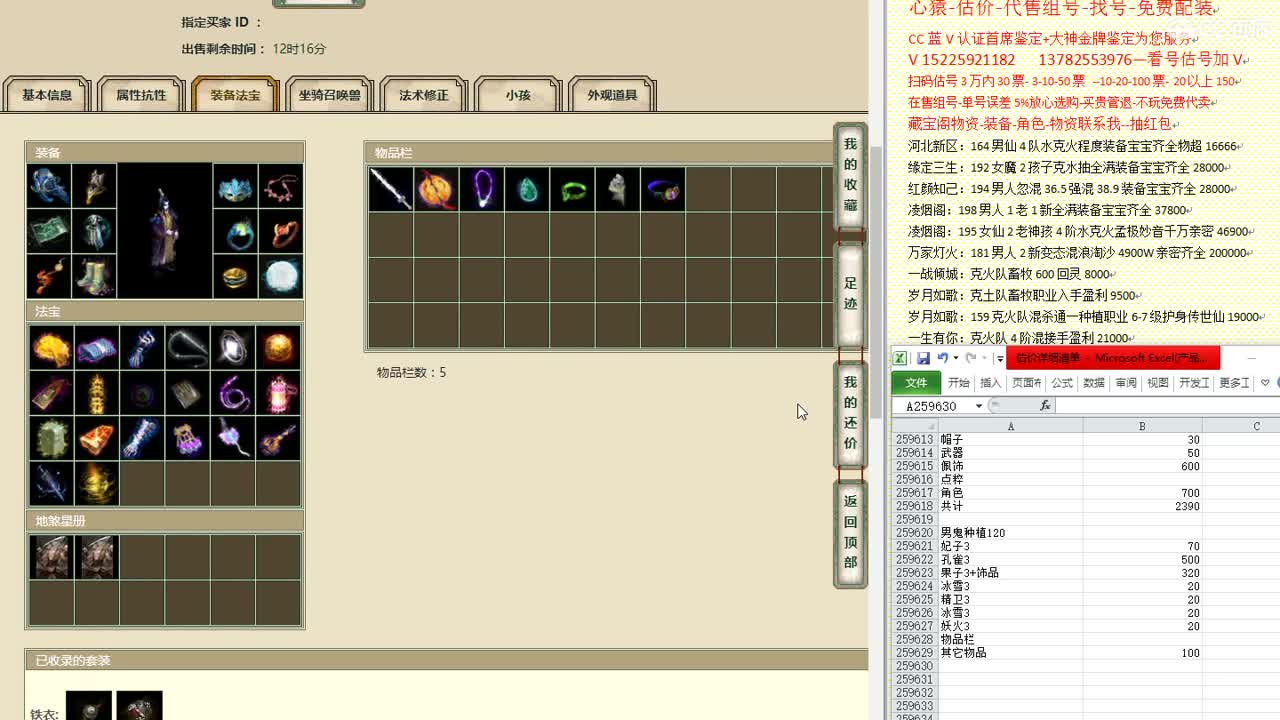Screen dimensions: 1280x720
Task: Open the 法术修正 tab
Action: (x=424, y=95)
